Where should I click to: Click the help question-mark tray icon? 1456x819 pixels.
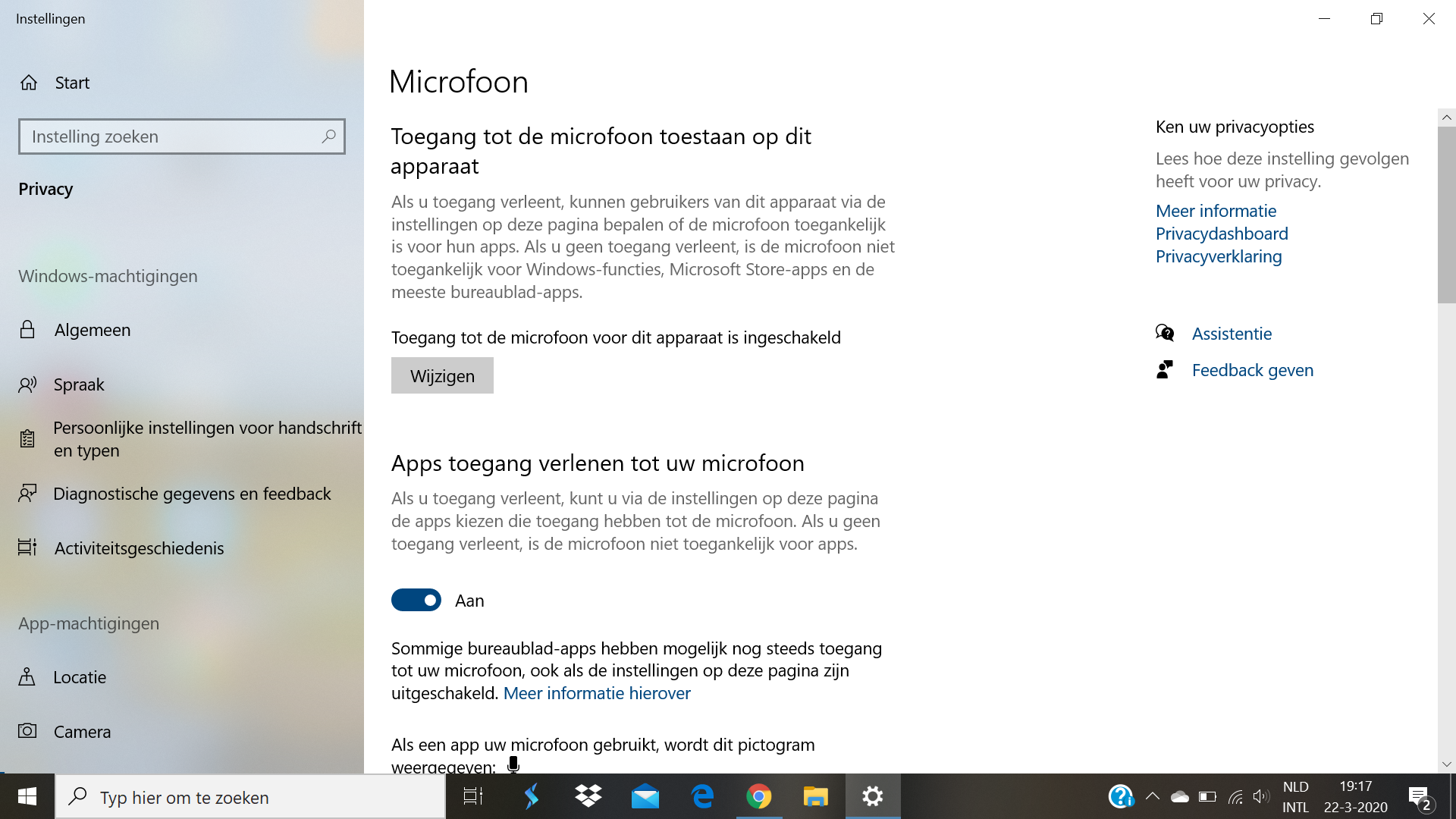coord(1121,796)
